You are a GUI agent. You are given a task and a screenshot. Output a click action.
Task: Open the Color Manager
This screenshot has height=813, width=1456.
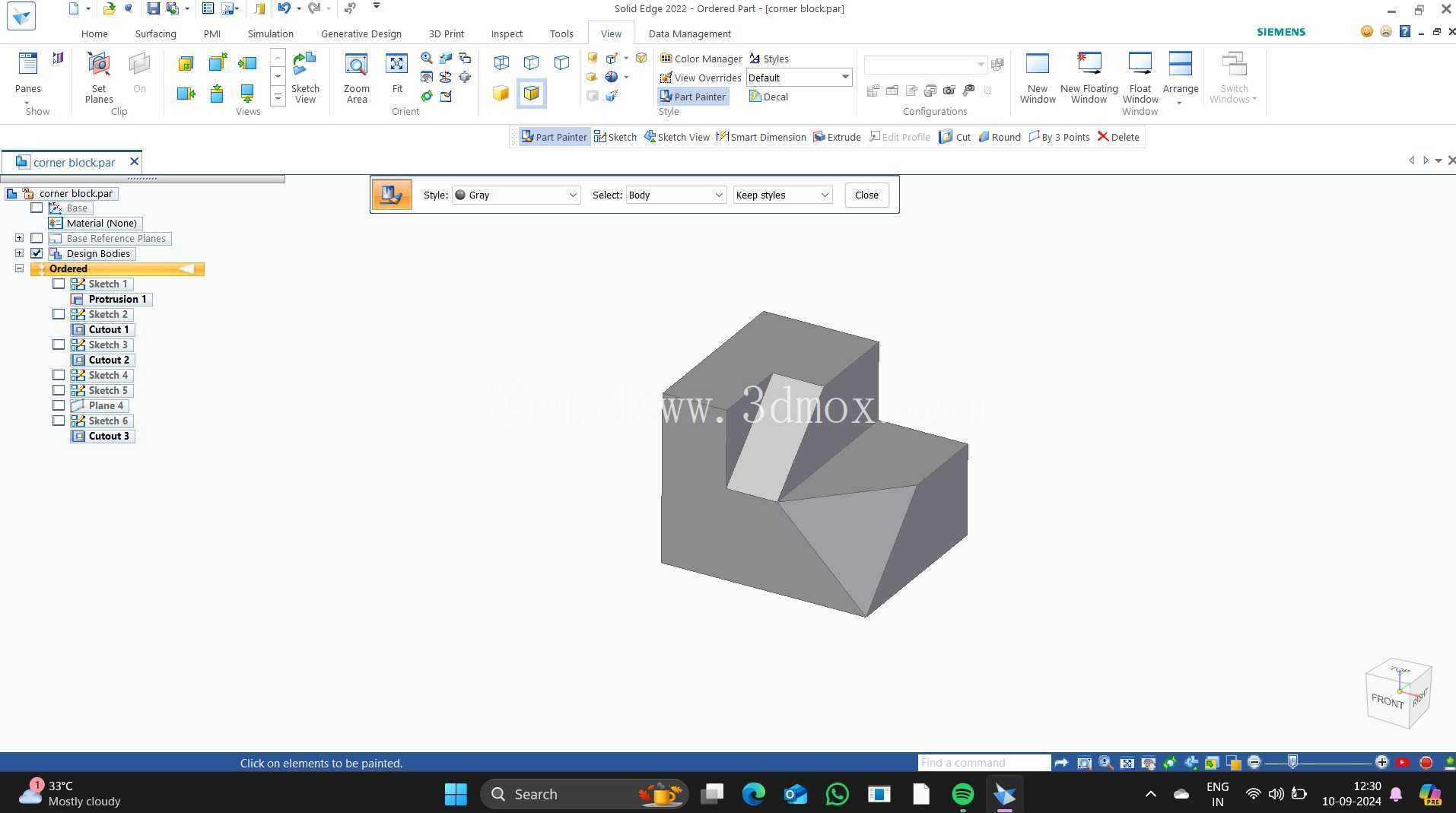701,59
